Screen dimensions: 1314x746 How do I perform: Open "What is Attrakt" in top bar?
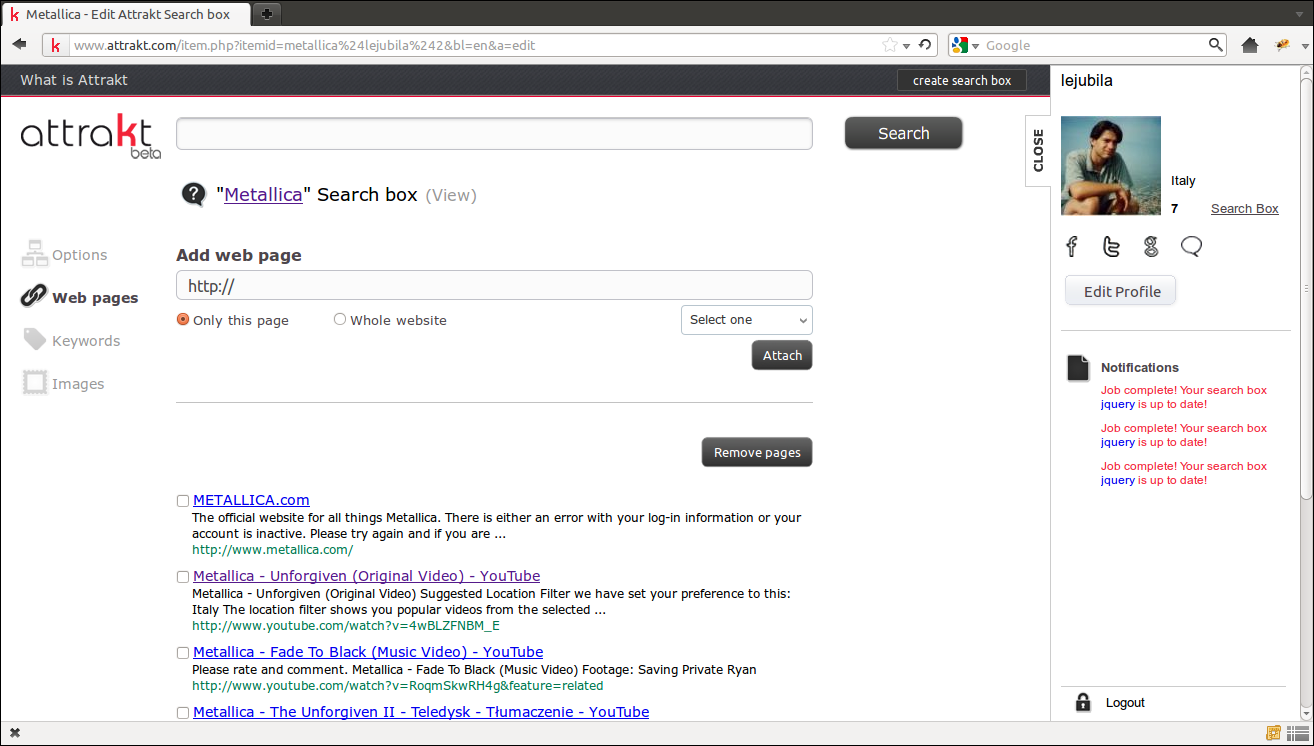pyautogui.click(x=74, y=80)
